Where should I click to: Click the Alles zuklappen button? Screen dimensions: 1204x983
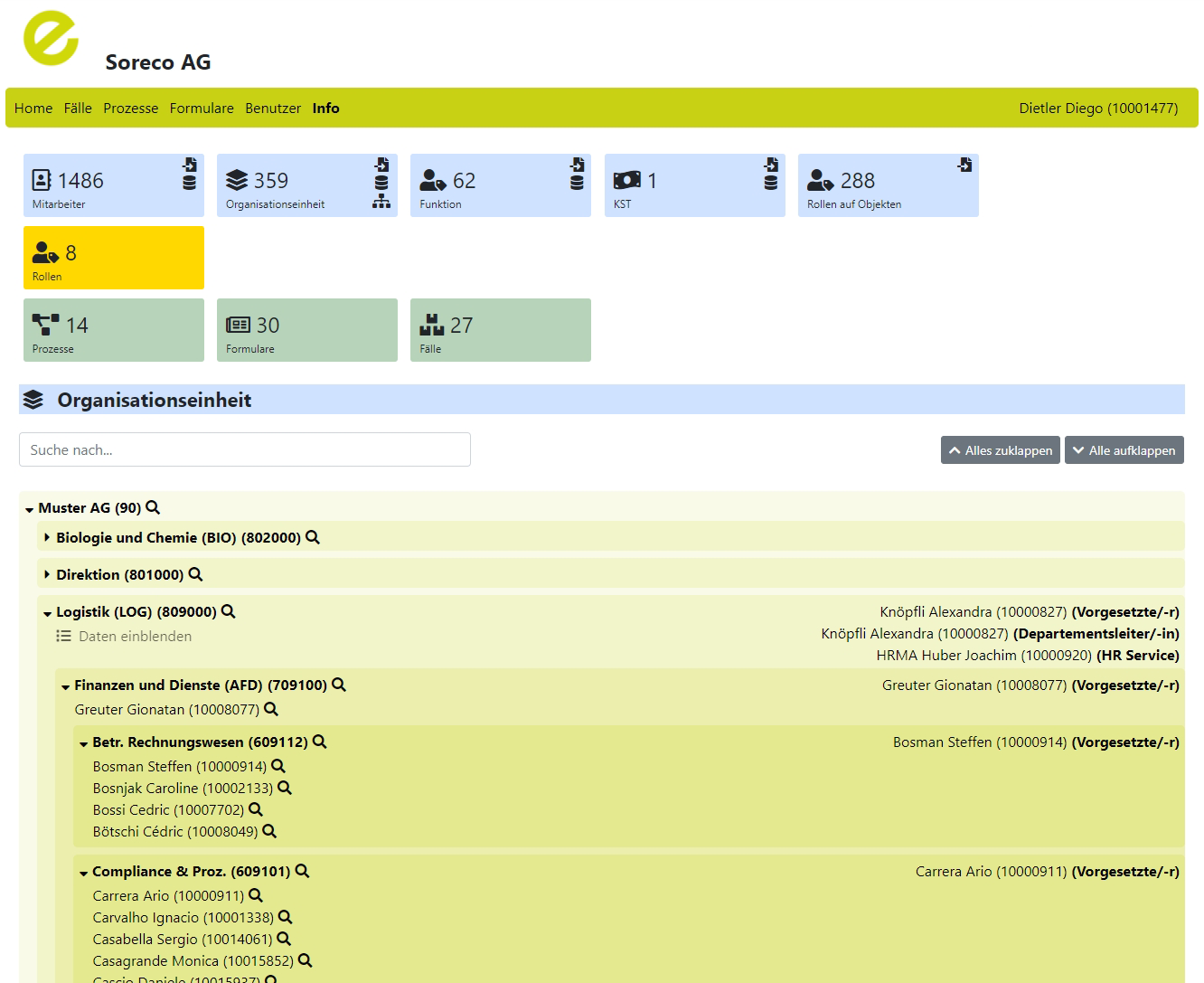tap(1000, 450)
